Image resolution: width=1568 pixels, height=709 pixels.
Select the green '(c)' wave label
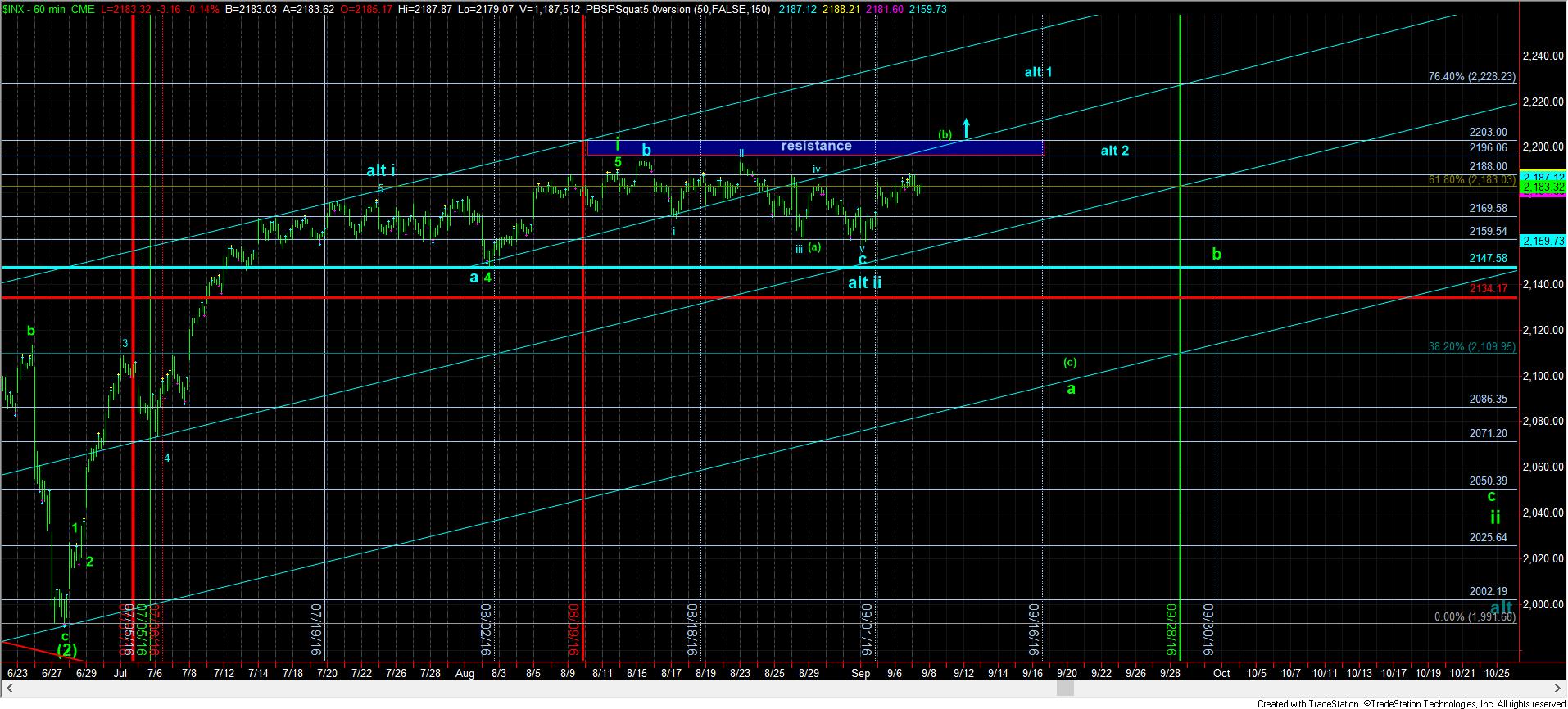1070,362
